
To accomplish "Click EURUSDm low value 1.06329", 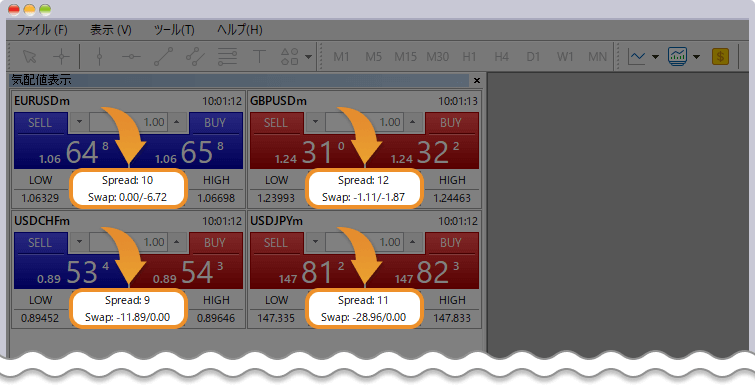I will point(40,198).
